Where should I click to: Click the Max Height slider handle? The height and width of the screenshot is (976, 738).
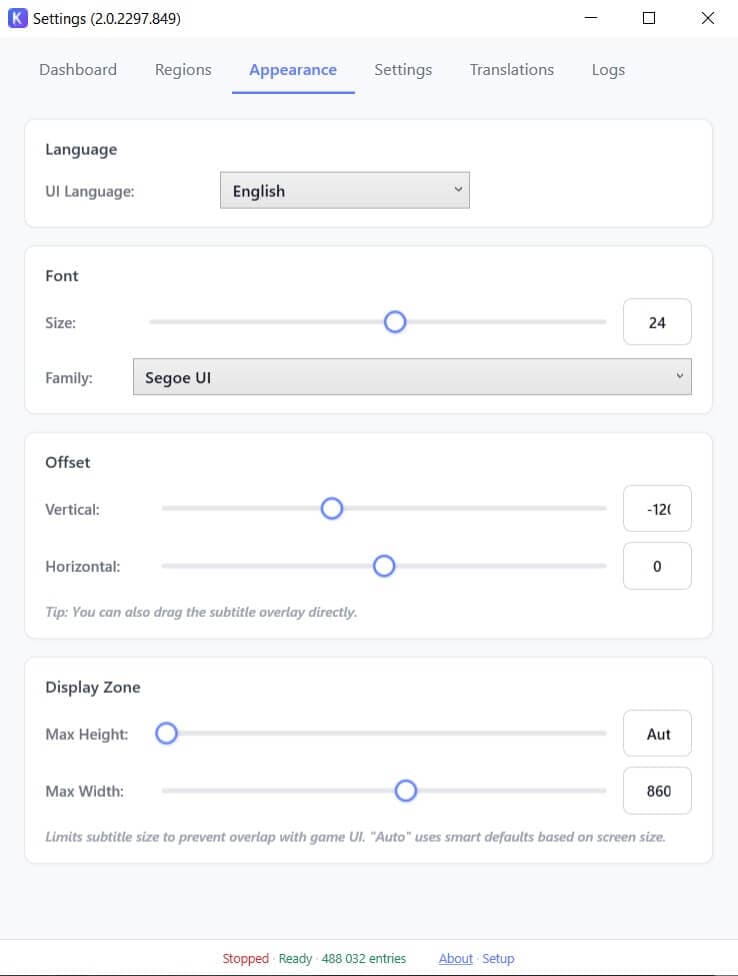pyautogui.click(x=167, y=734)
